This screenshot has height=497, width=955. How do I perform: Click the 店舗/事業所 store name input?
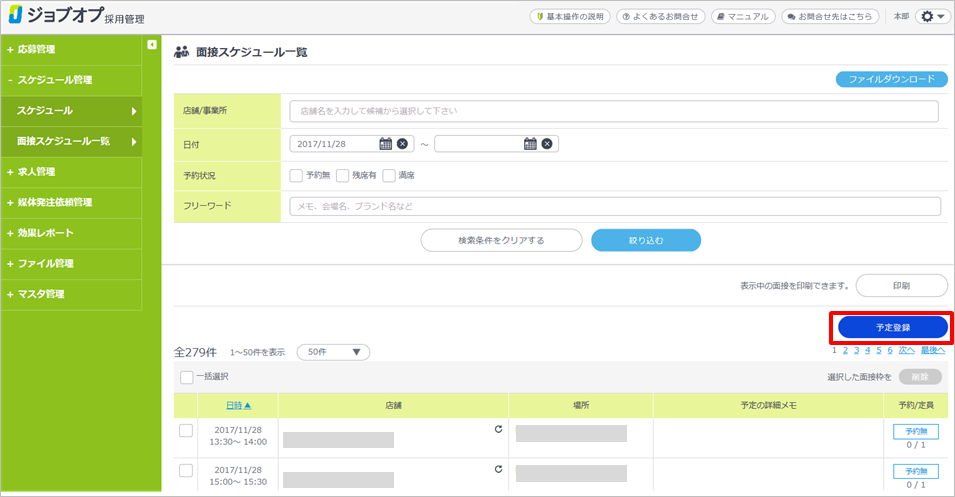614,111
